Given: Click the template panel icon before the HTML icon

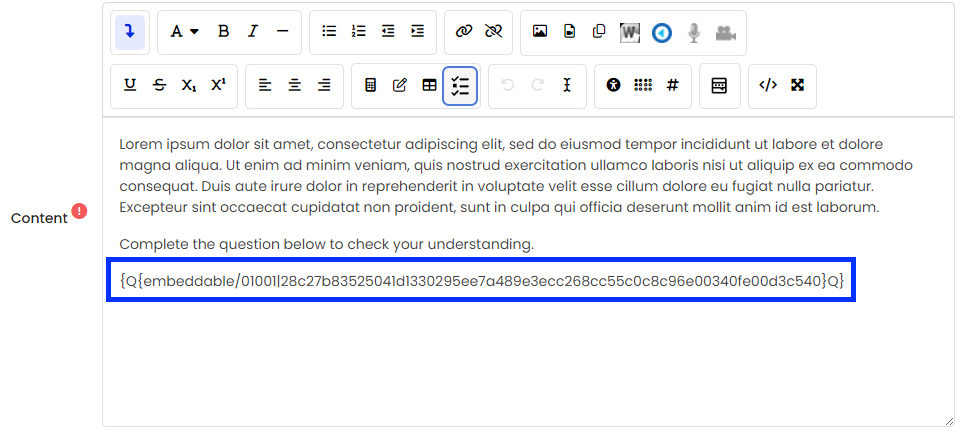Looking at the screenshot, I should (720, 85).
